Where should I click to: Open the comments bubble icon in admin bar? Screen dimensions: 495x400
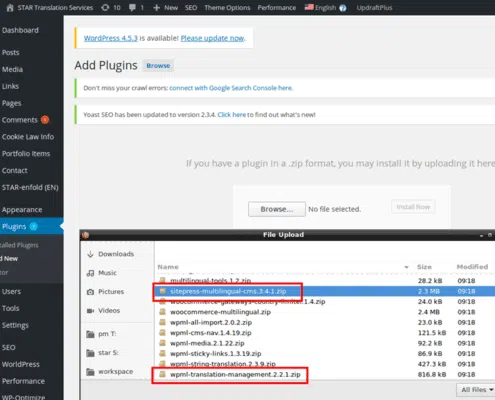coord(132,7)
